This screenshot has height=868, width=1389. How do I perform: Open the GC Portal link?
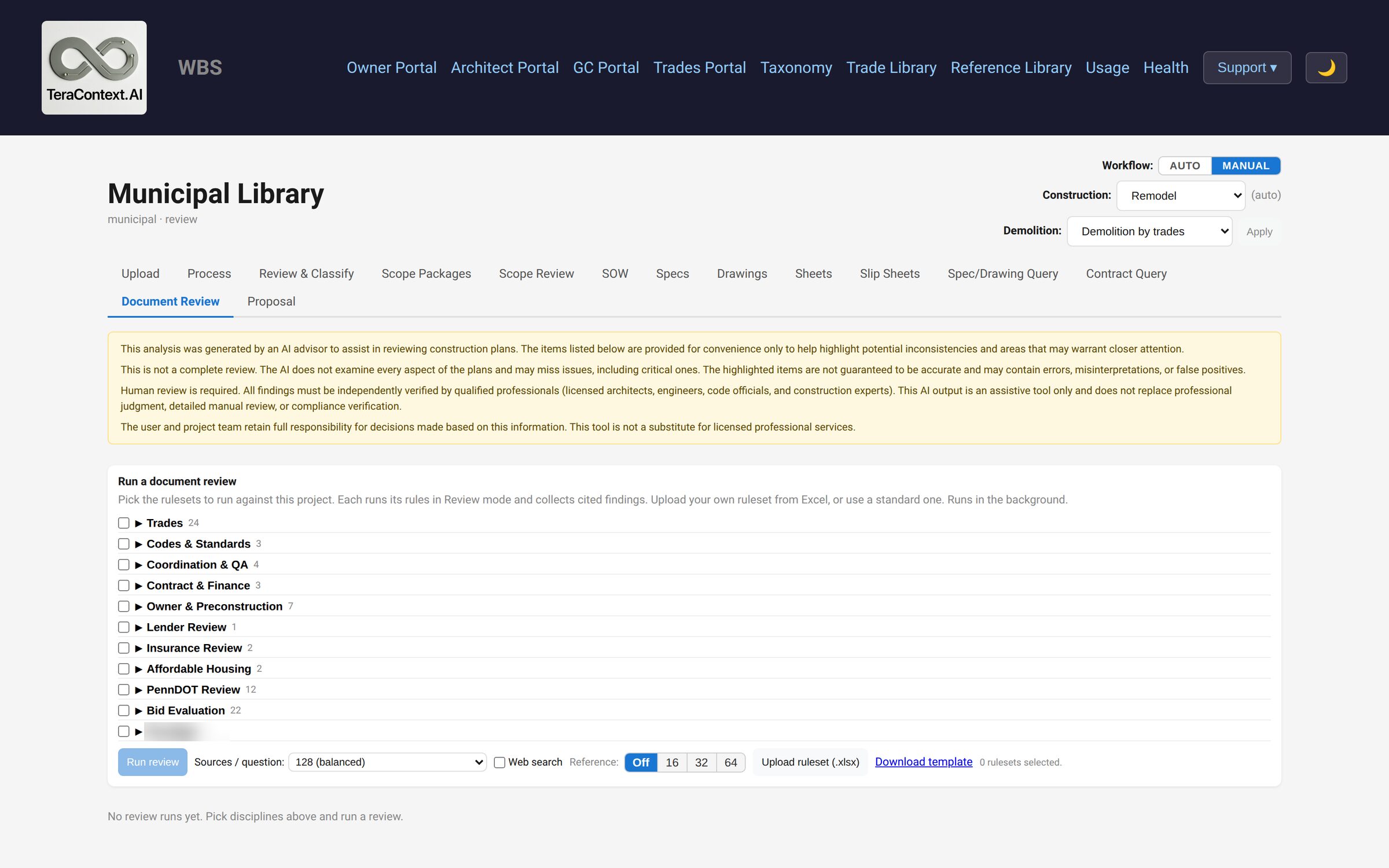[606, 68]
